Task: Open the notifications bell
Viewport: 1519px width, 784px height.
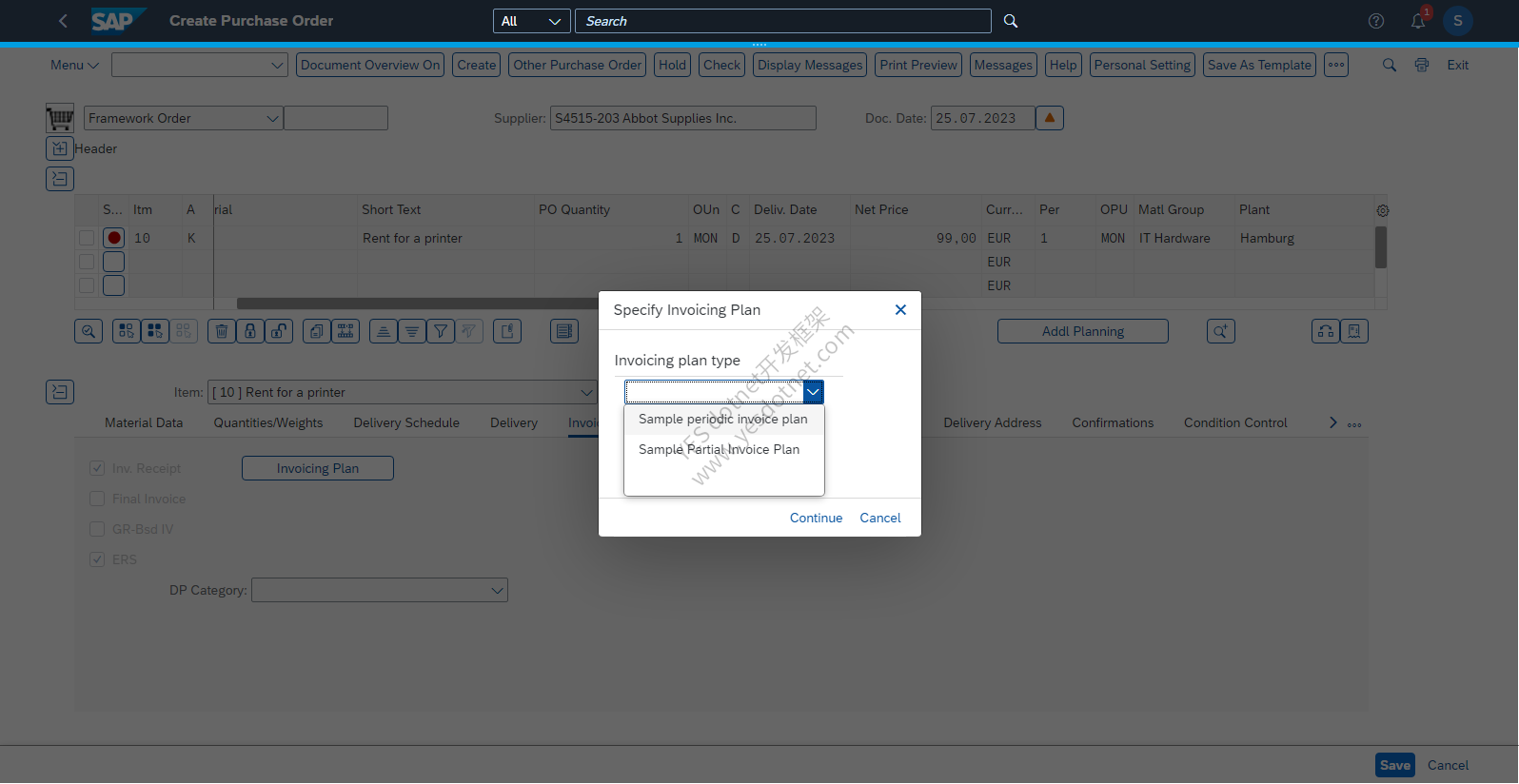Action: (x=1418, y=21)
